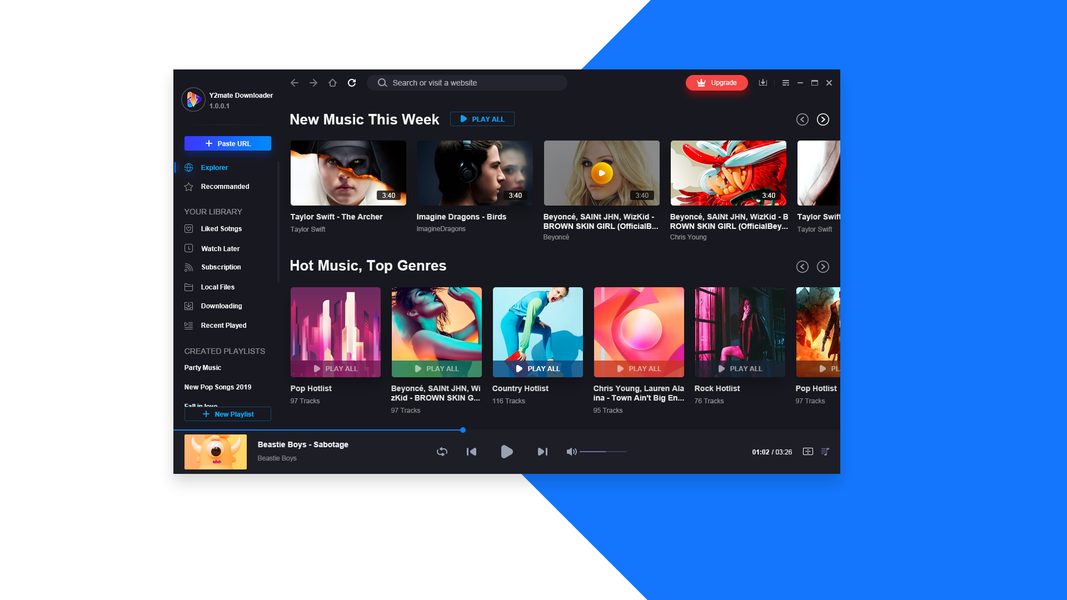Click the Paste URL button
Screen dimensions: 1067x600
point(227,144)
